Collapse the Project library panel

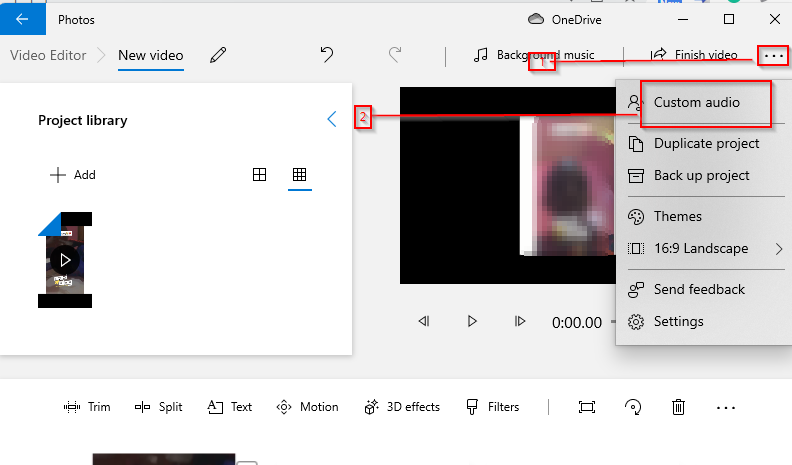click(x=332, y=119)
